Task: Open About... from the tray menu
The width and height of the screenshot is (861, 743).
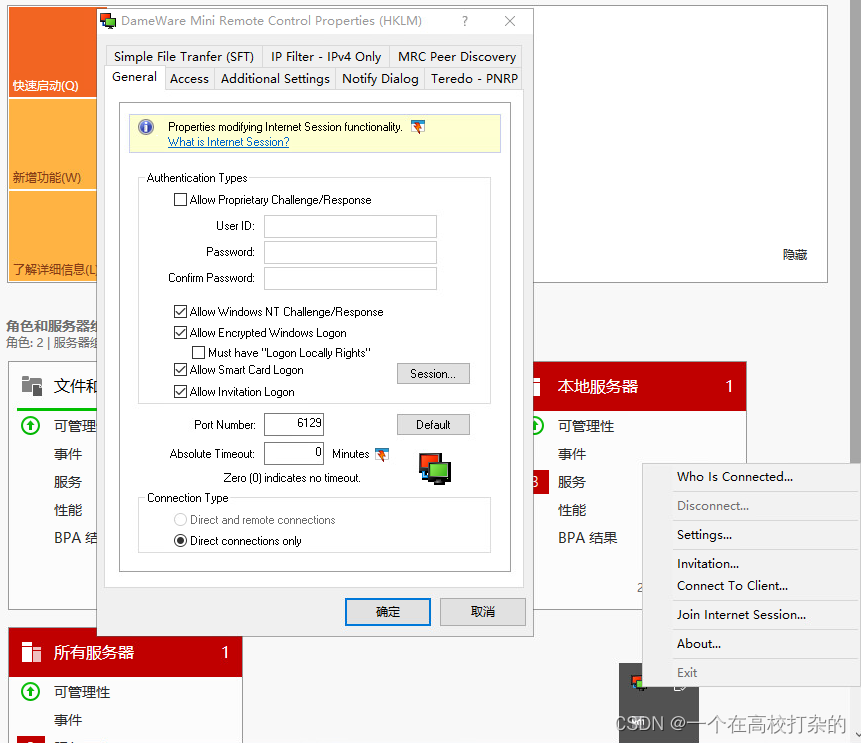Action: pyautogui.click(x=750, y=644)
